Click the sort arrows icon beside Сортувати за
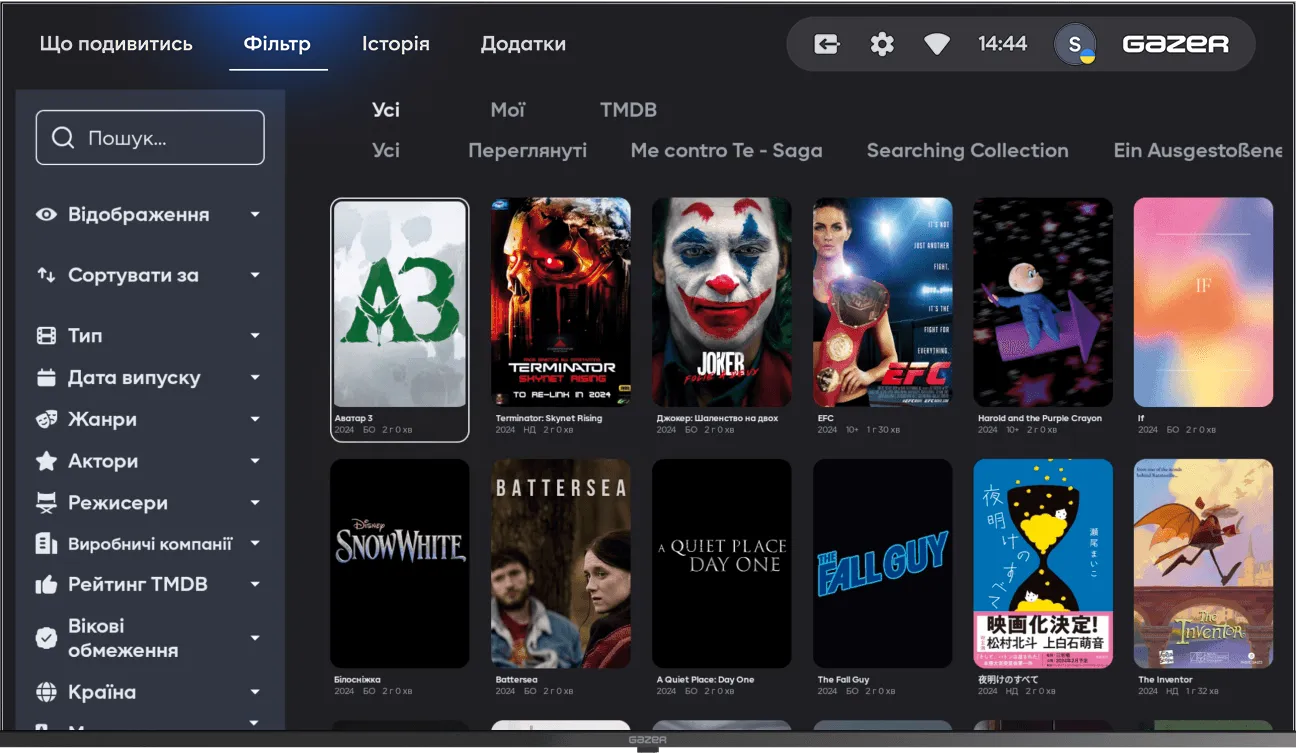1296x754 pixels. pyautogui.click(x=46, y=275)
